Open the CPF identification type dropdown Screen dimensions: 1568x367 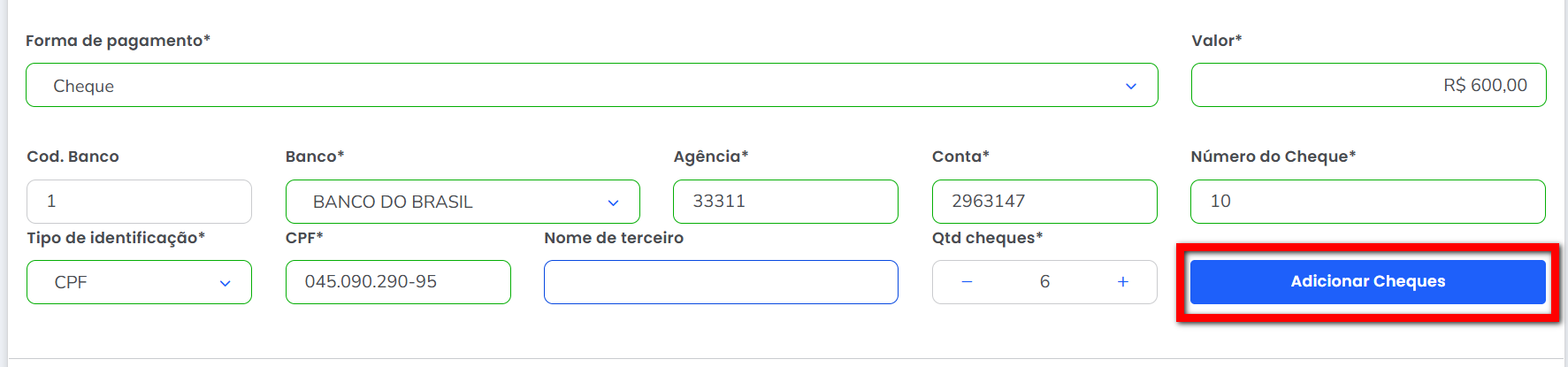click(x=139, y=282)
